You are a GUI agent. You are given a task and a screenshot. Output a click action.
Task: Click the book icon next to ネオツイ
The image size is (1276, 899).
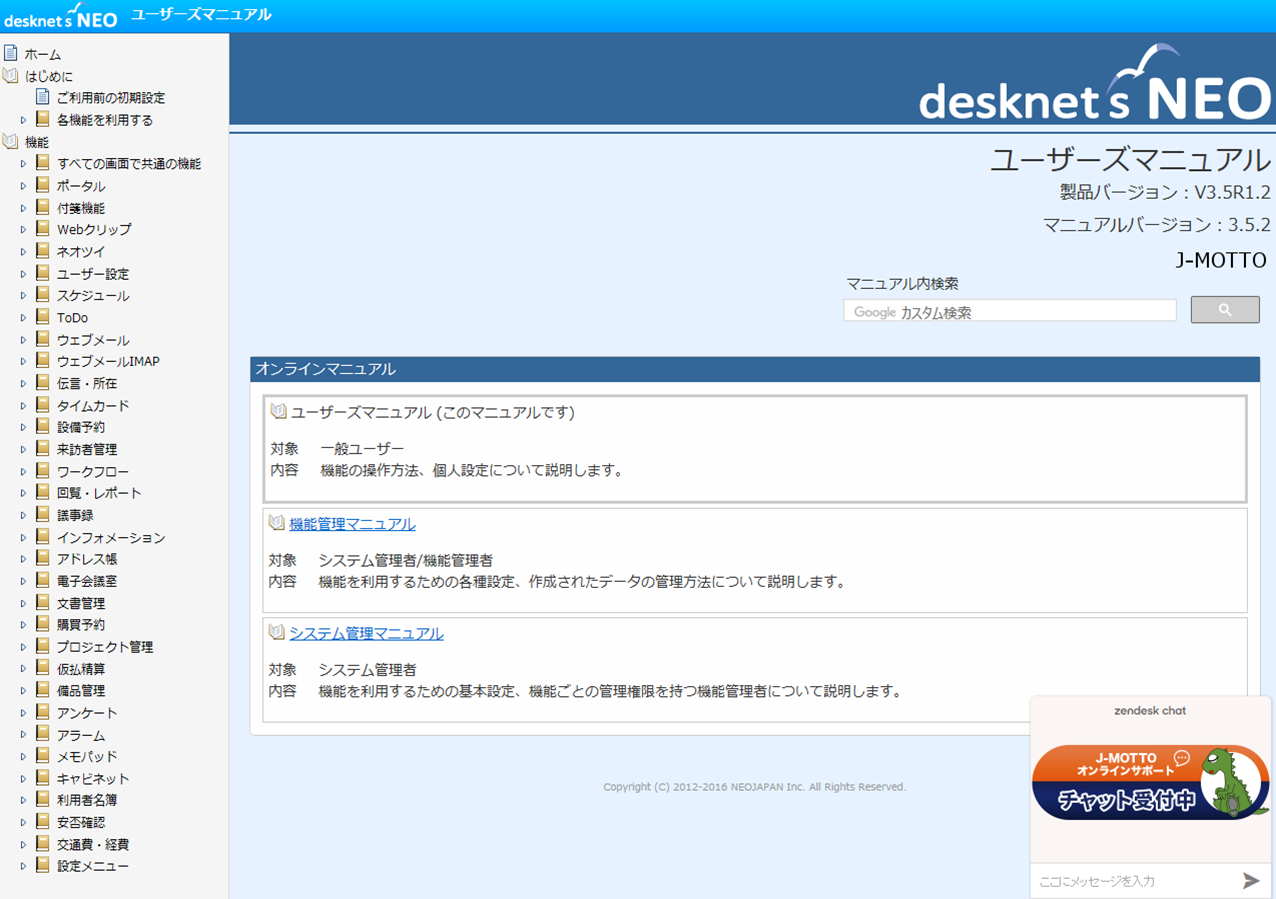(42, 251)
